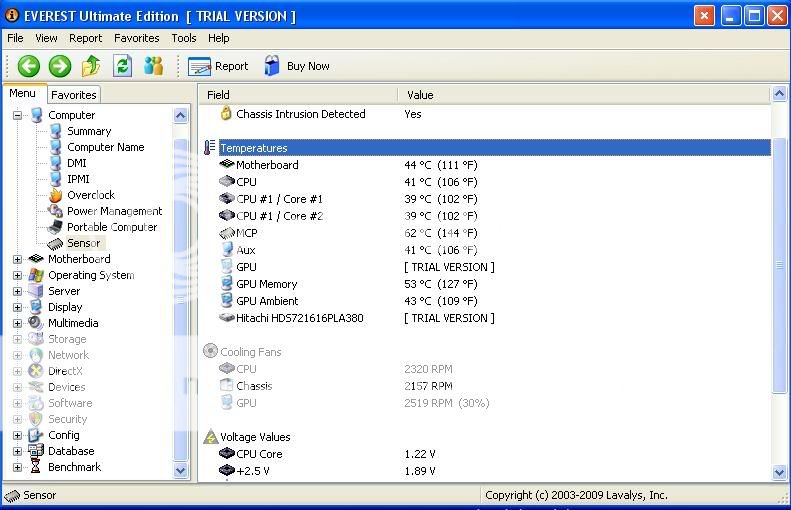The height and width of the screenshot is (510, 791).
Task: Select the Power Management tree icon
Action: click(x=56, y=211)
